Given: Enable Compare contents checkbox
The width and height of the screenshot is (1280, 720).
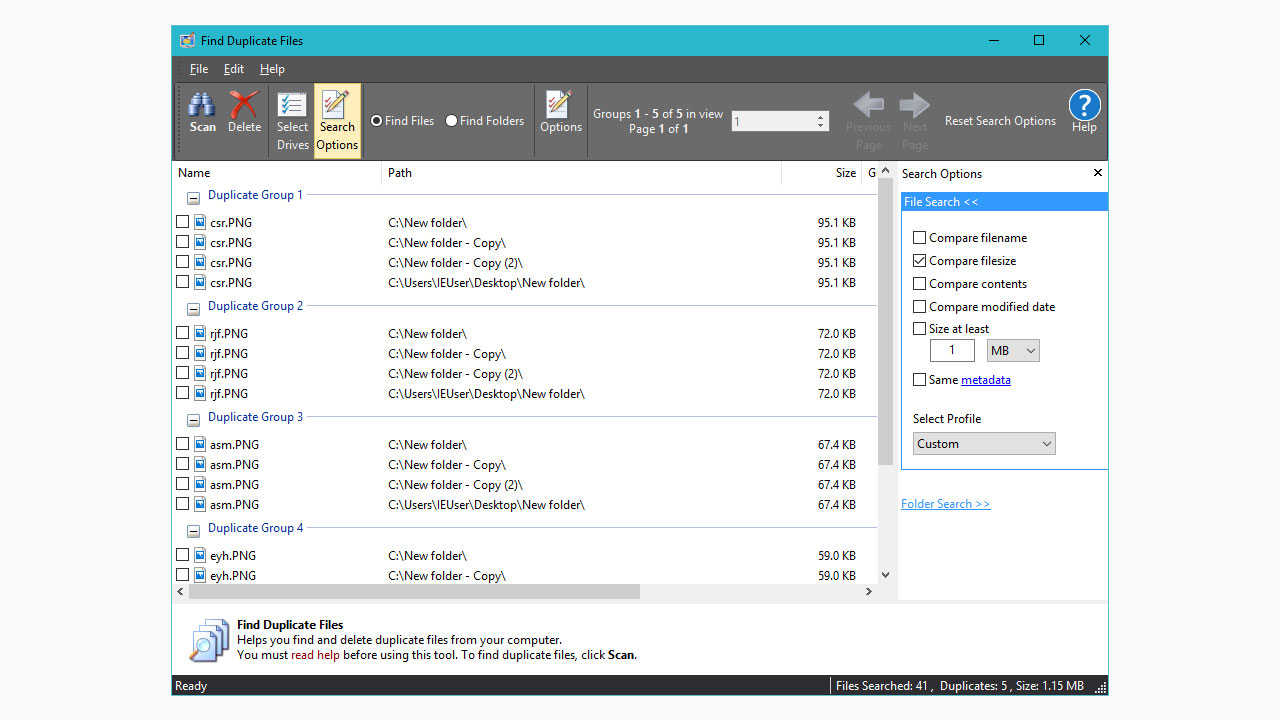Looking at the screenshot, I should point(919,284).
